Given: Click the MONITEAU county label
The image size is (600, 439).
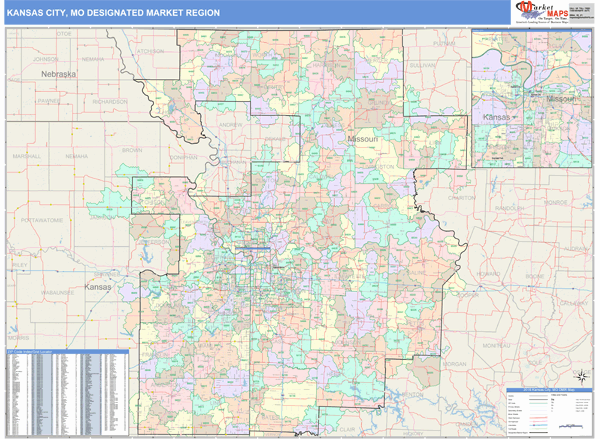Looking at the screenshot, I should click(x=496, y=346).
